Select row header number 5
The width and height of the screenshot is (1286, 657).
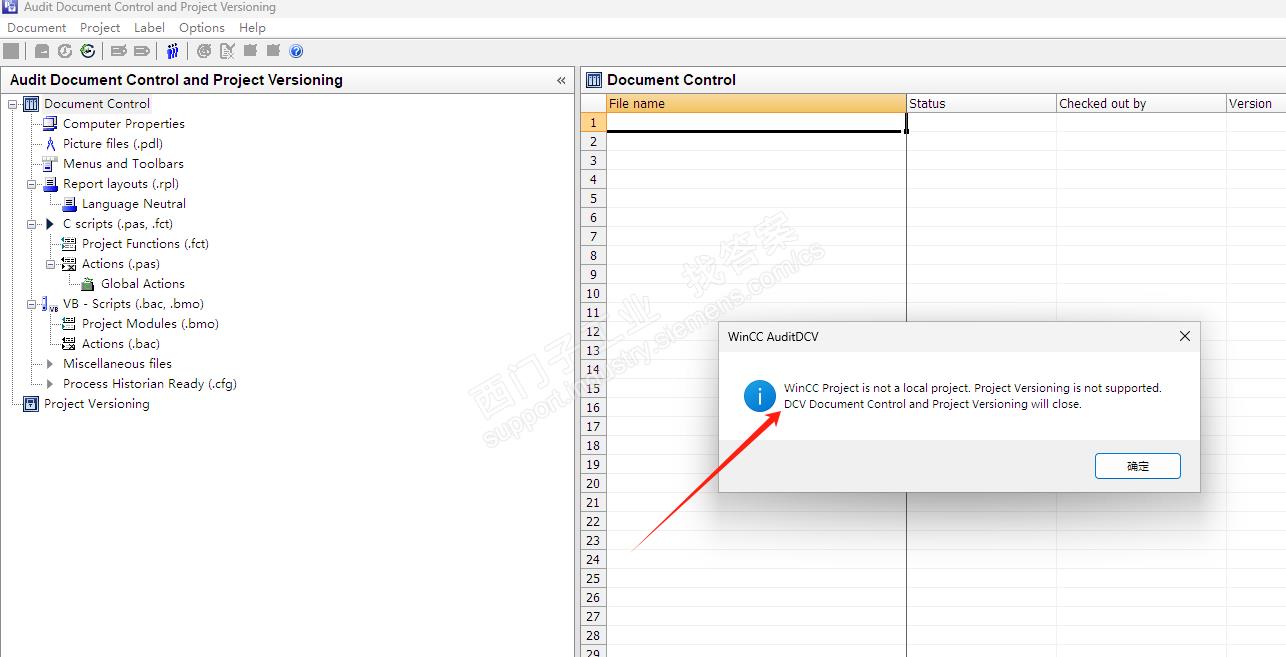point(593,198)
